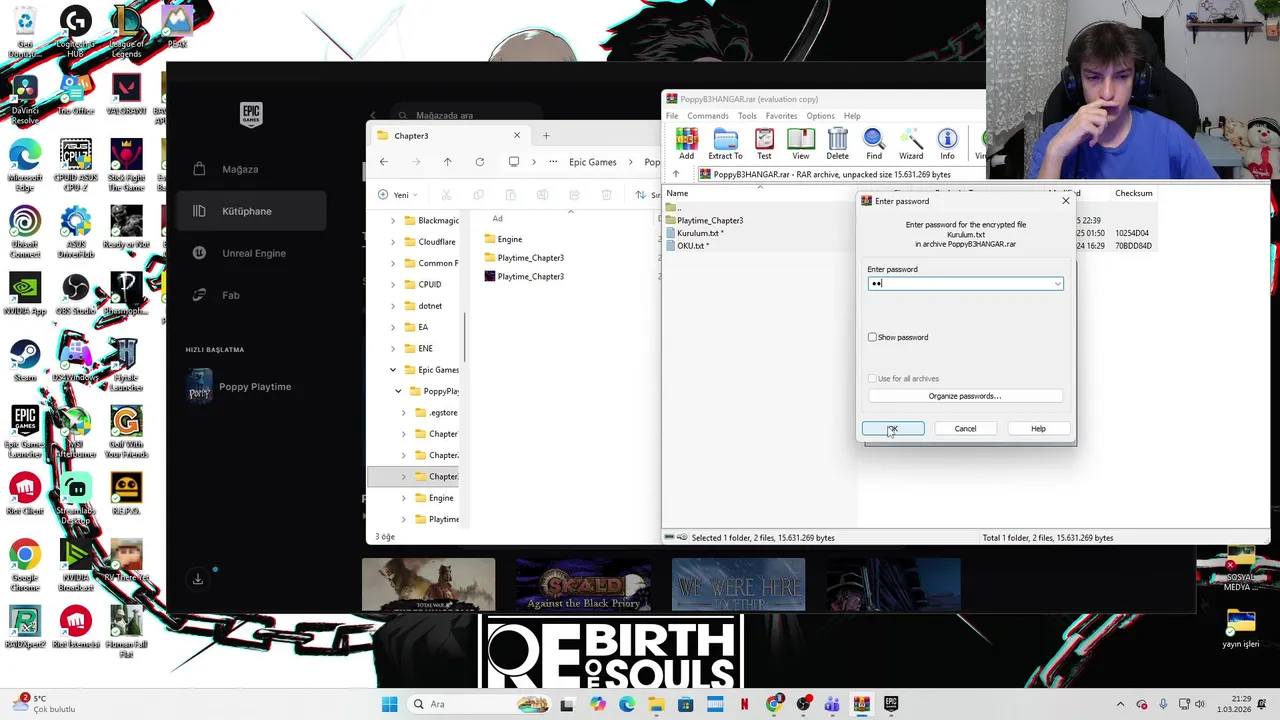Expand the Blackmagic folder in tree
The width and height of the screenshot is (1280, 720).
(x=393, y=220)
